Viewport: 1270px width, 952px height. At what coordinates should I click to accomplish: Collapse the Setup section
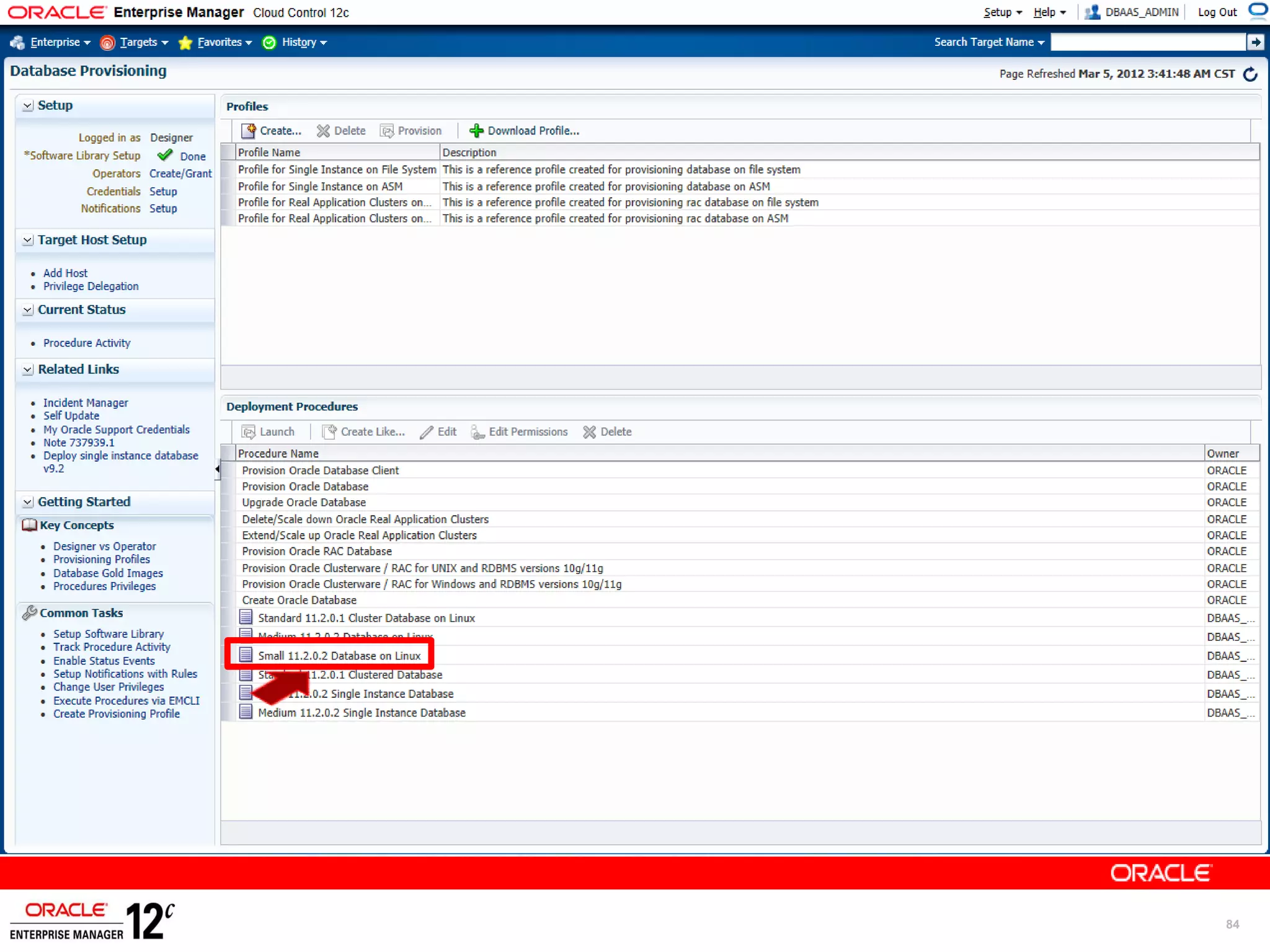28,106
